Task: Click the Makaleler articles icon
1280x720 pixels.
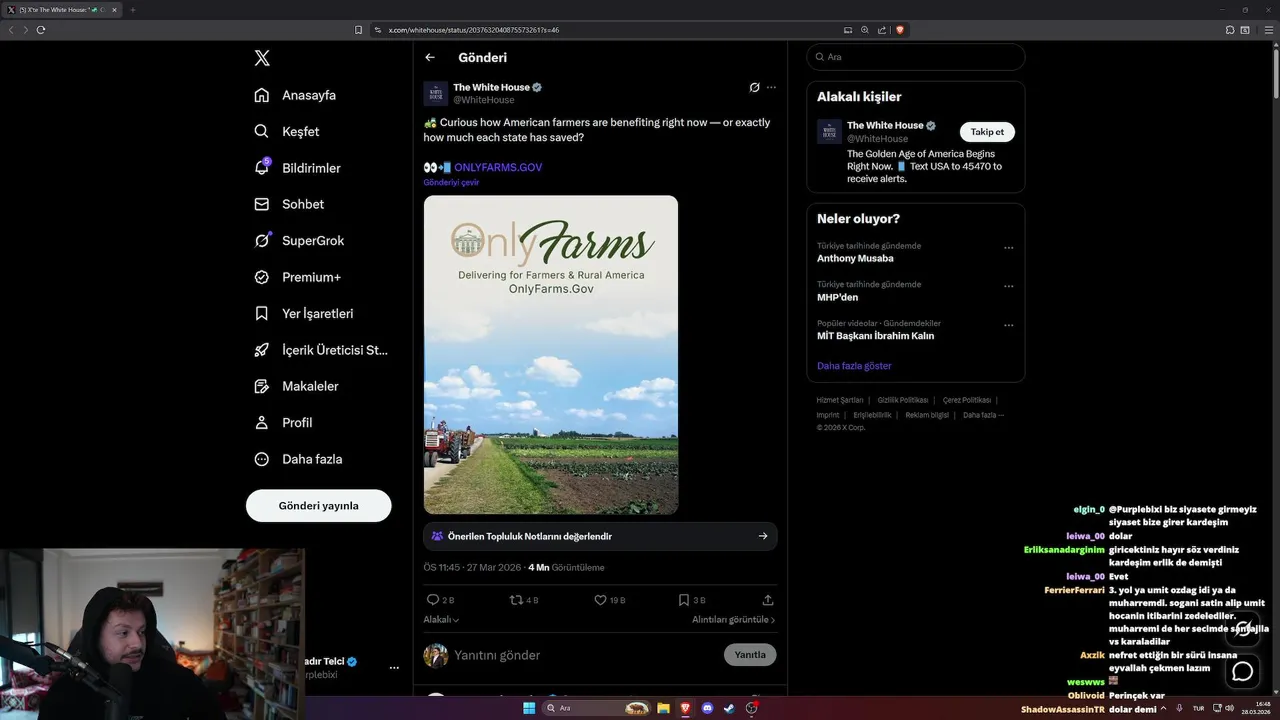Action: 261,386
